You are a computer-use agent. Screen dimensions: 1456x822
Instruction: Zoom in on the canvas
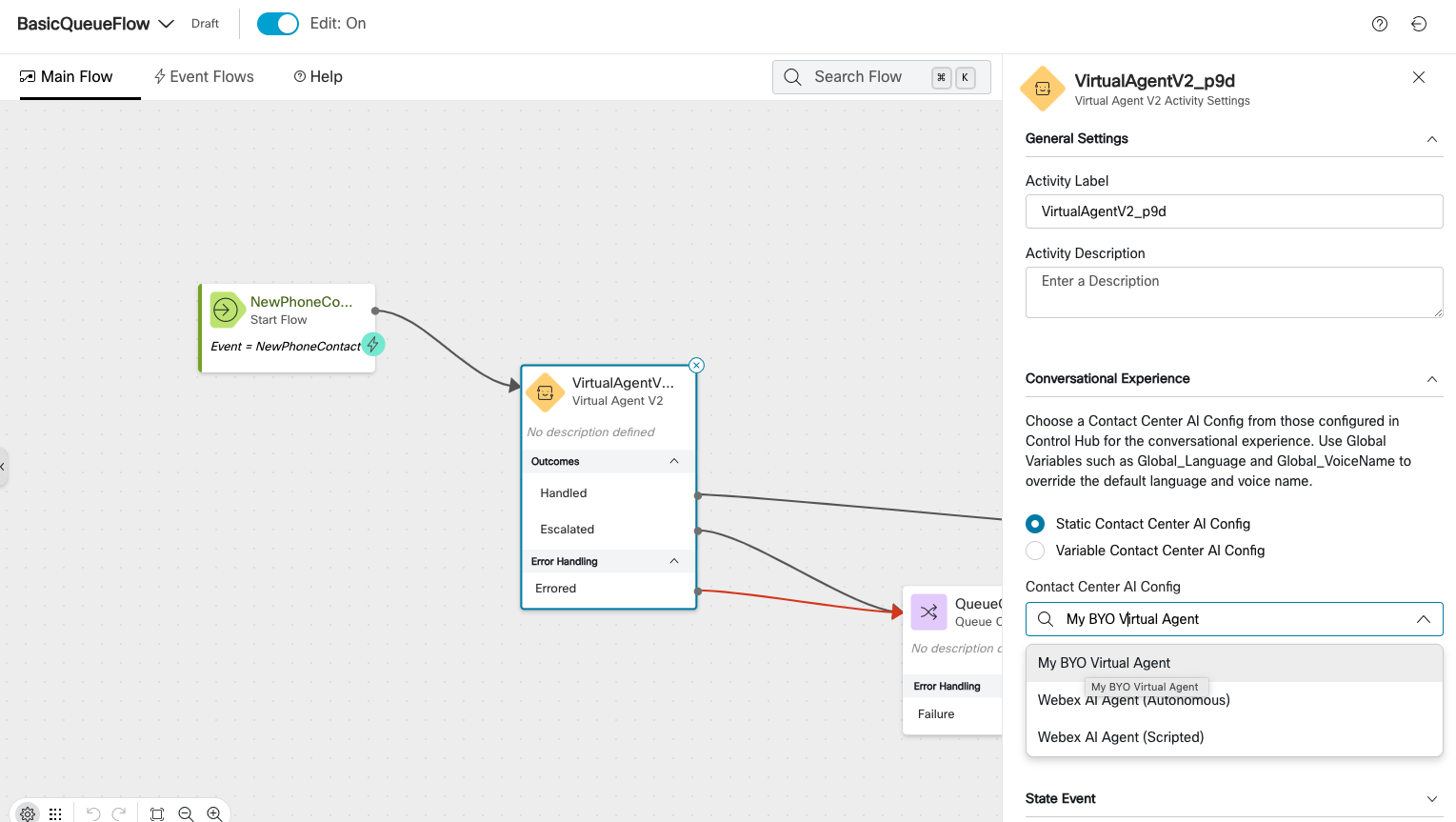pos(214,813)
